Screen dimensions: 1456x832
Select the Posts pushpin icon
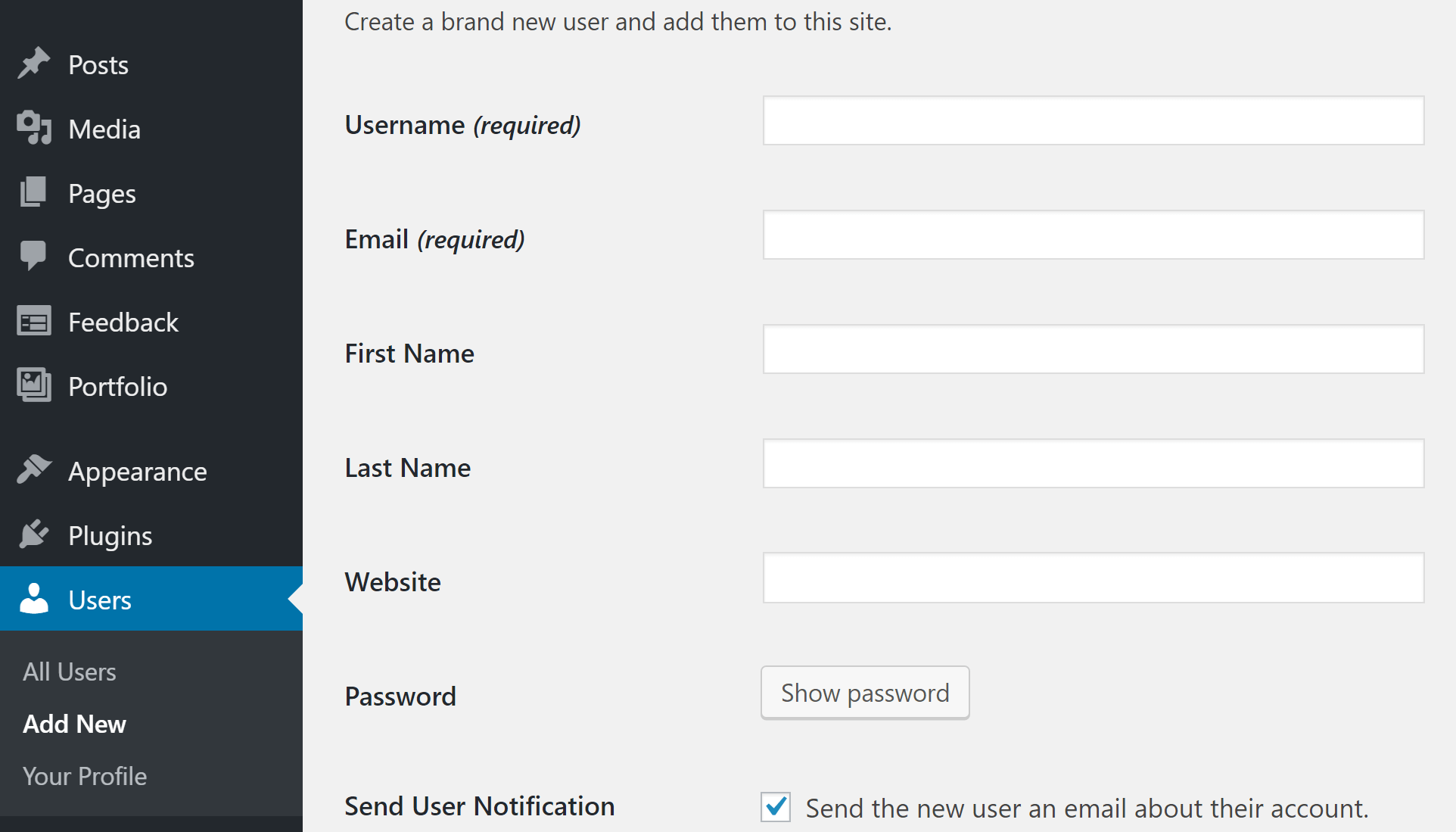pyautogui.click(x=33, y=64)
